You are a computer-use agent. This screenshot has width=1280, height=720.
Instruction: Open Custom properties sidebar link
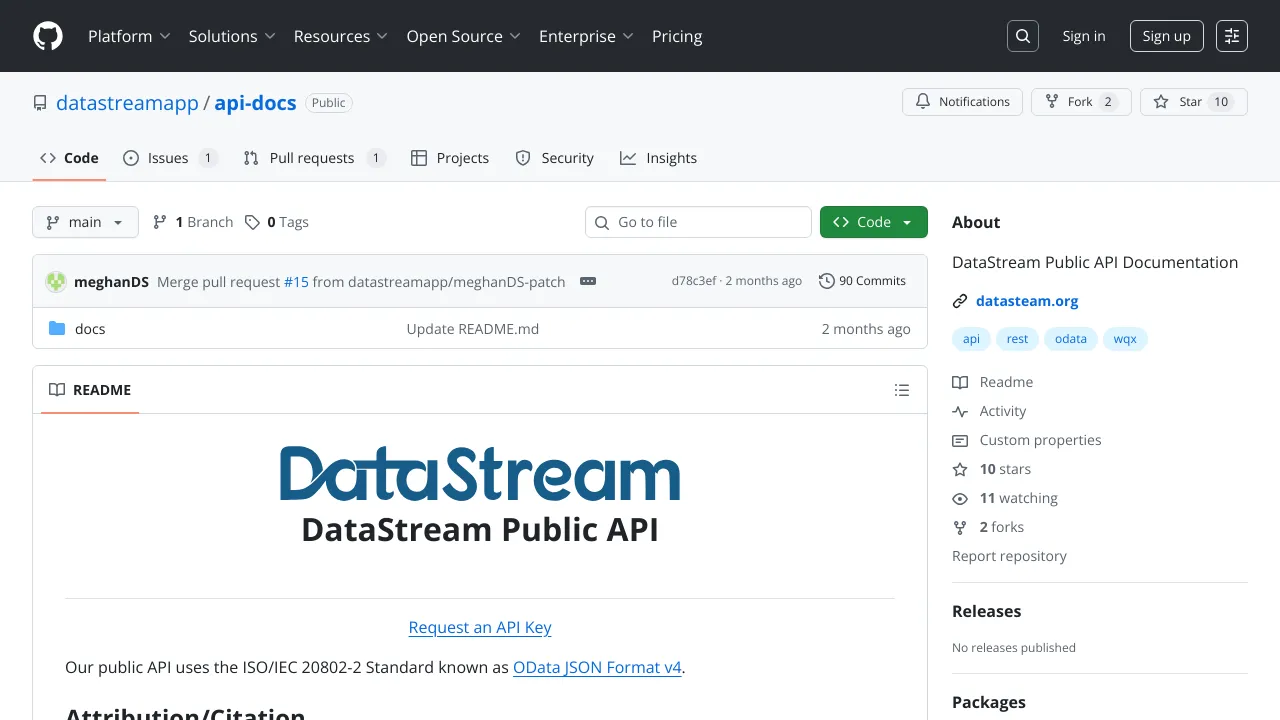pos(1027,440)
